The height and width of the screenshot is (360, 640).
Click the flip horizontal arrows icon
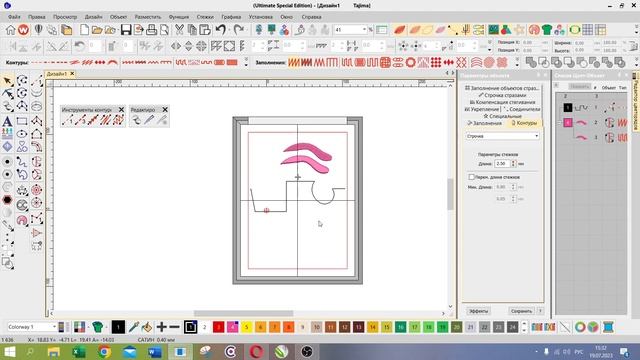click(x=176, y=46)
